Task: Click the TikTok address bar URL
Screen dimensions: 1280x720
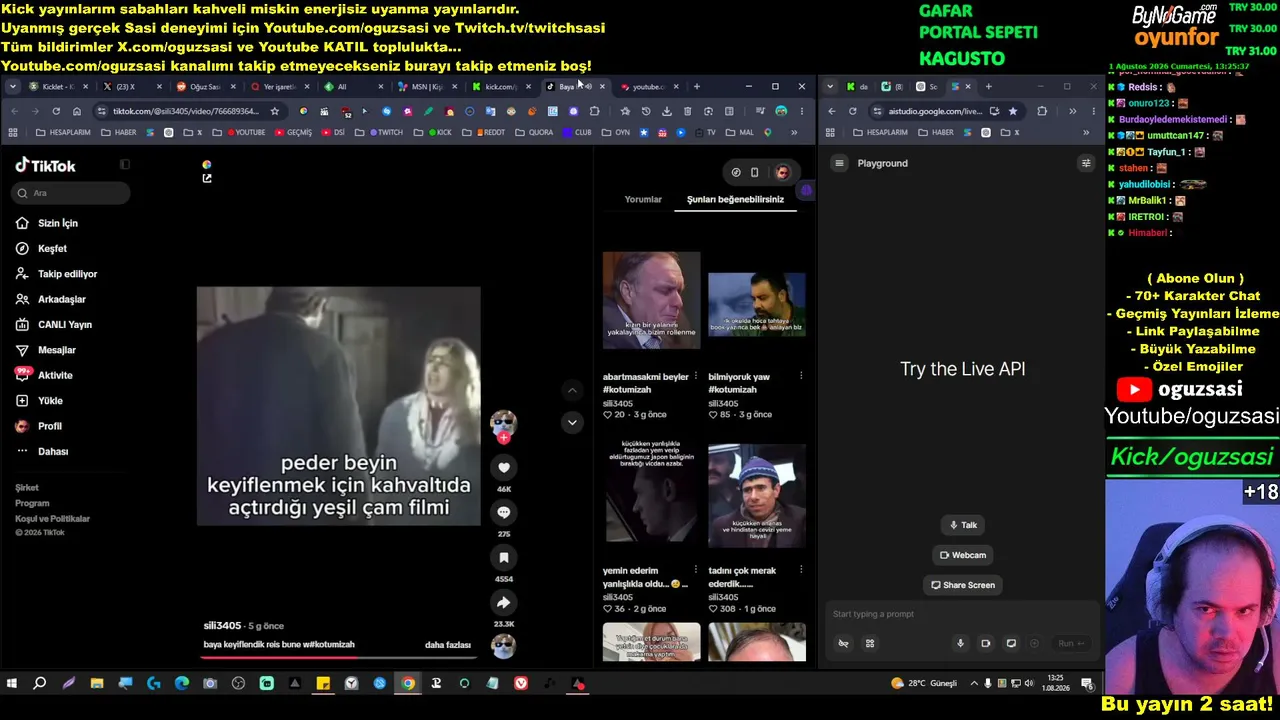Action: pyautogui.click(x=184, y=111)
